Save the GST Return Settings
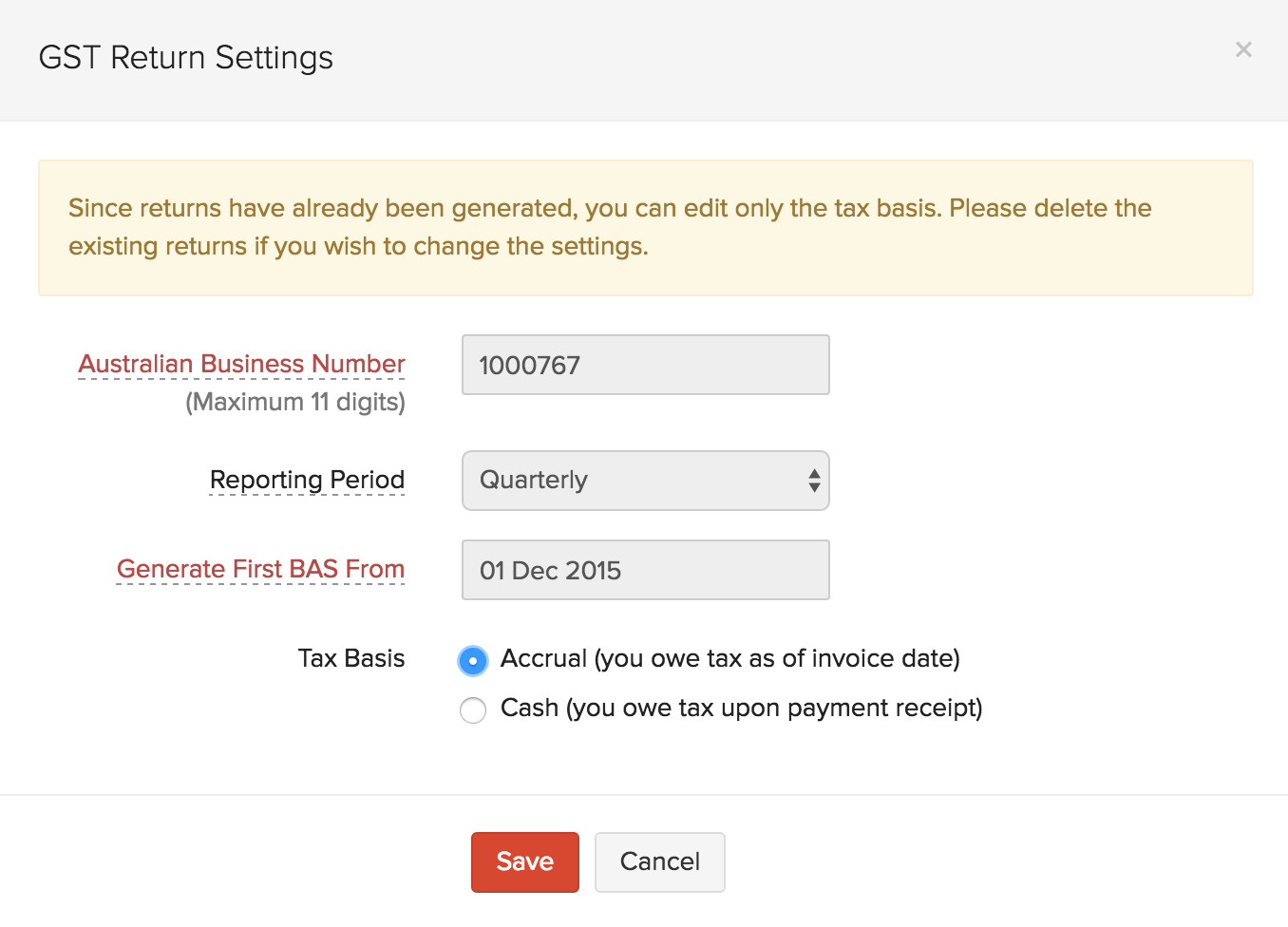Image resolution: width=1288 pixels, height=927 pixels. 524,861
